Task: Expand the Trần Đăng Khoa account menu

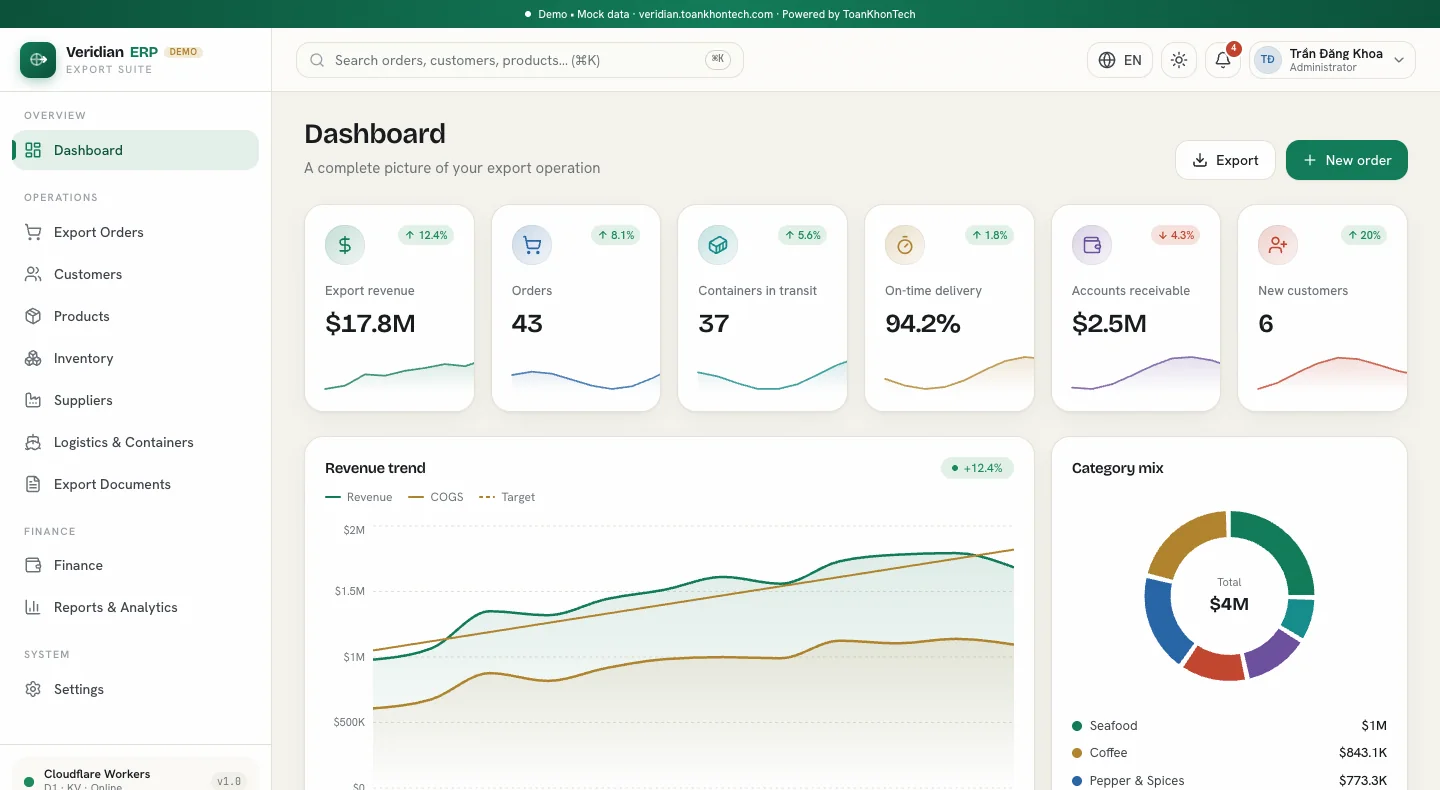Action: coord(1332,60)
